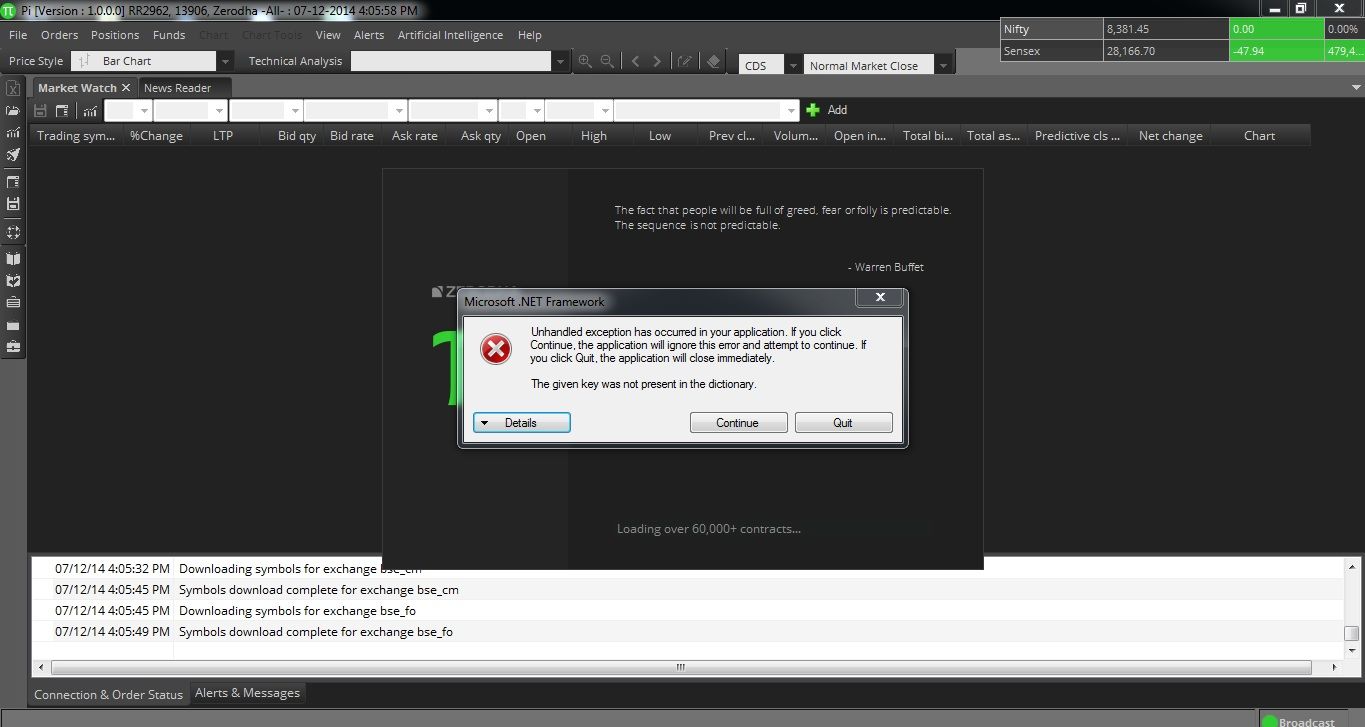Image resolution: width=1365 pixels, height=727 pixels.
Task: Open the Alerts menu
Action: (x=369, y=35)
